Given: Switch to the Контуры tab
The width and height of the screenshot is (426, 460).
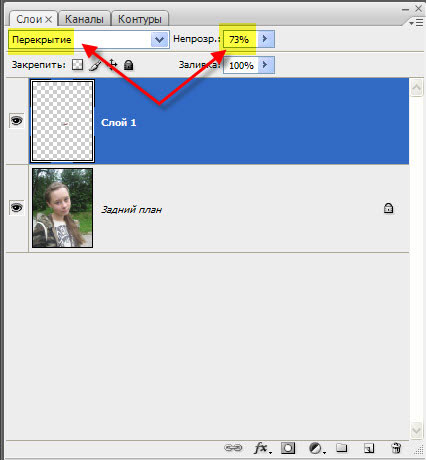Looking at the screenshot, I should point(140,19).
